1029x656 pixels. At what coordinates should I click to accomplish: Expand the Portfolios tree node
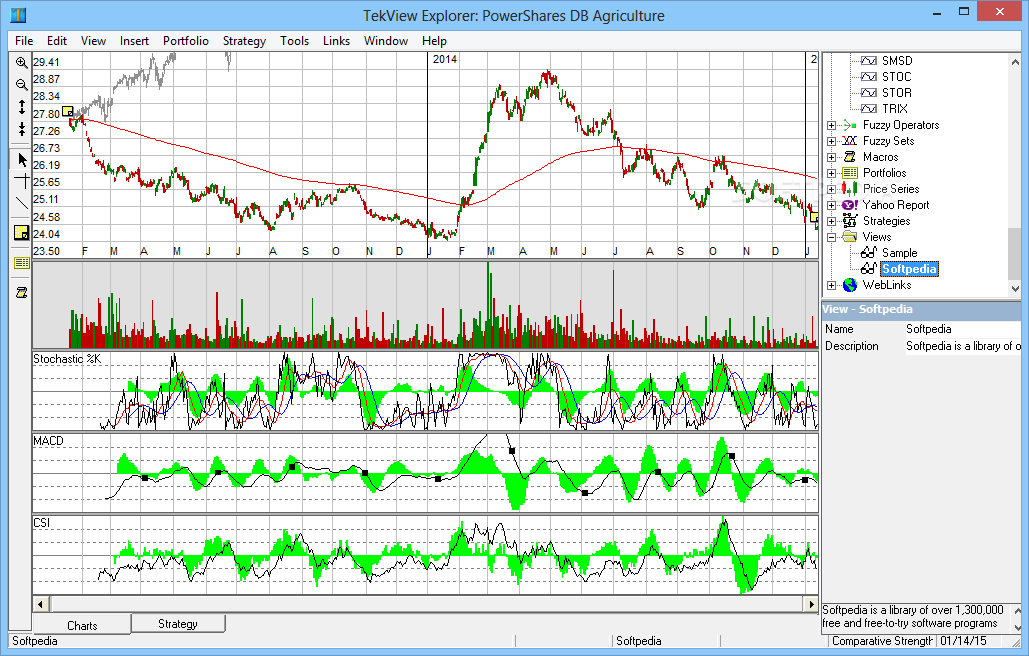(831, 173)
